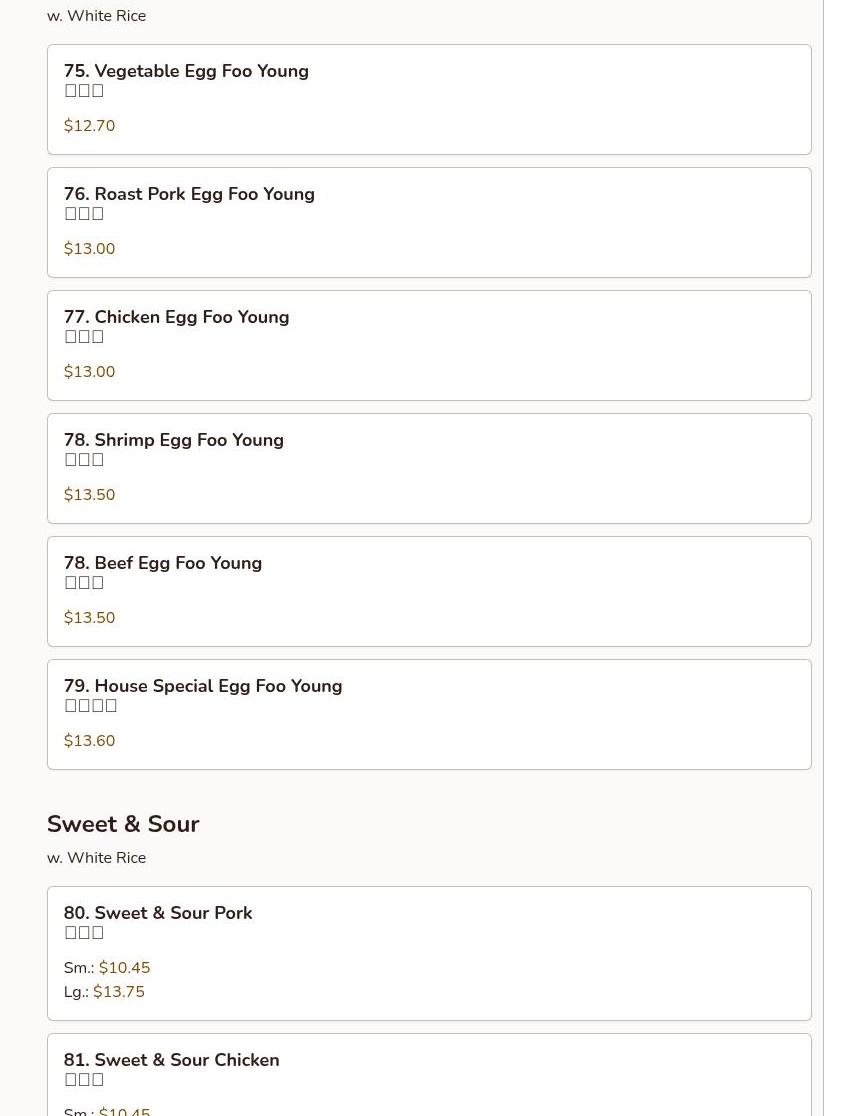Open House Special Egg Foo Young
Screen dimensions: 844x1116
(x=202, y=686)
